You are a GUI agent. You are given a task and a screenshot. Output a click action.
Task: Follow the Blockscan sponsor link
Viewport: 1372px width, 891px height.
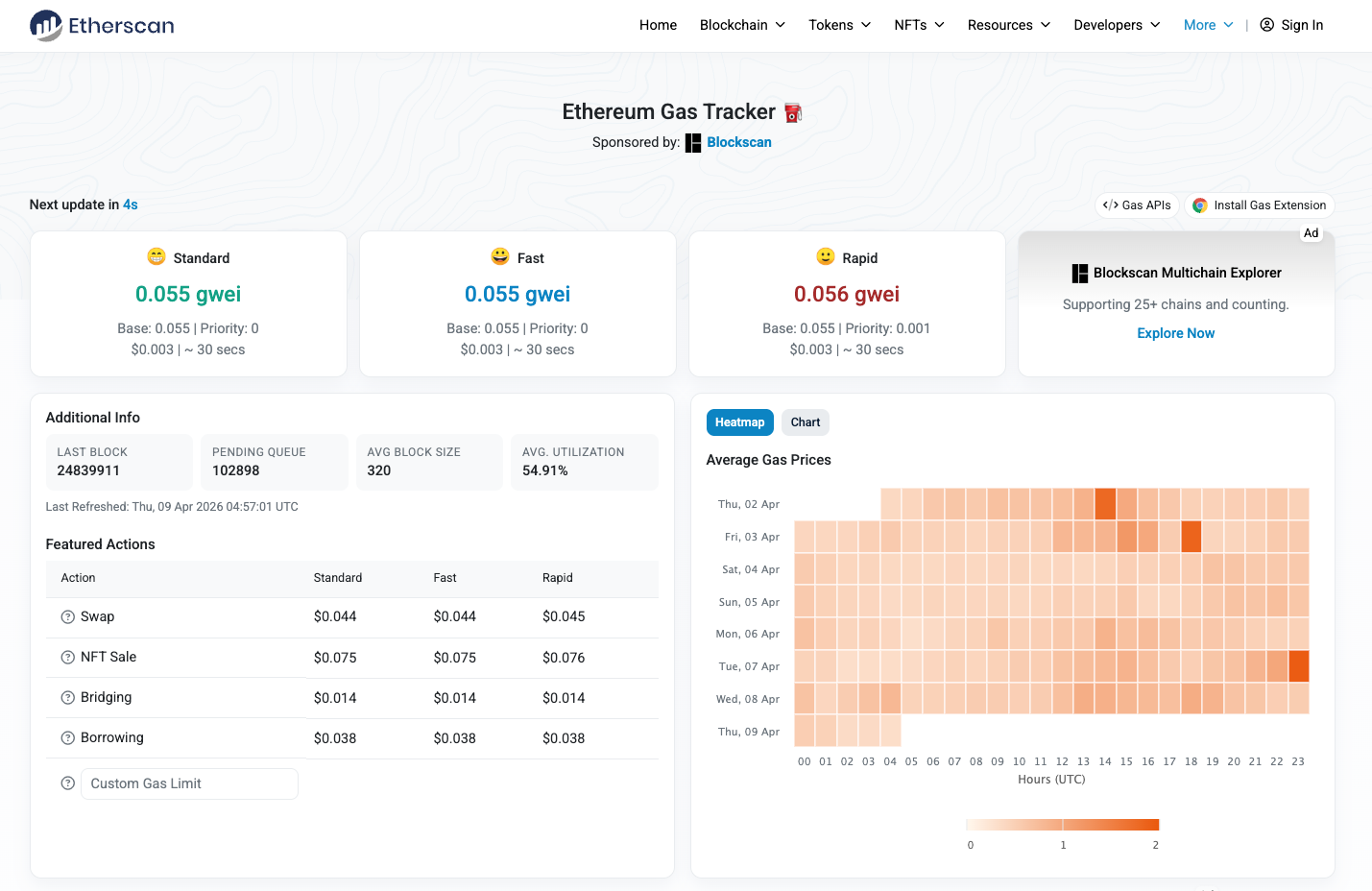pyautogui.click(x=739, y=142)
